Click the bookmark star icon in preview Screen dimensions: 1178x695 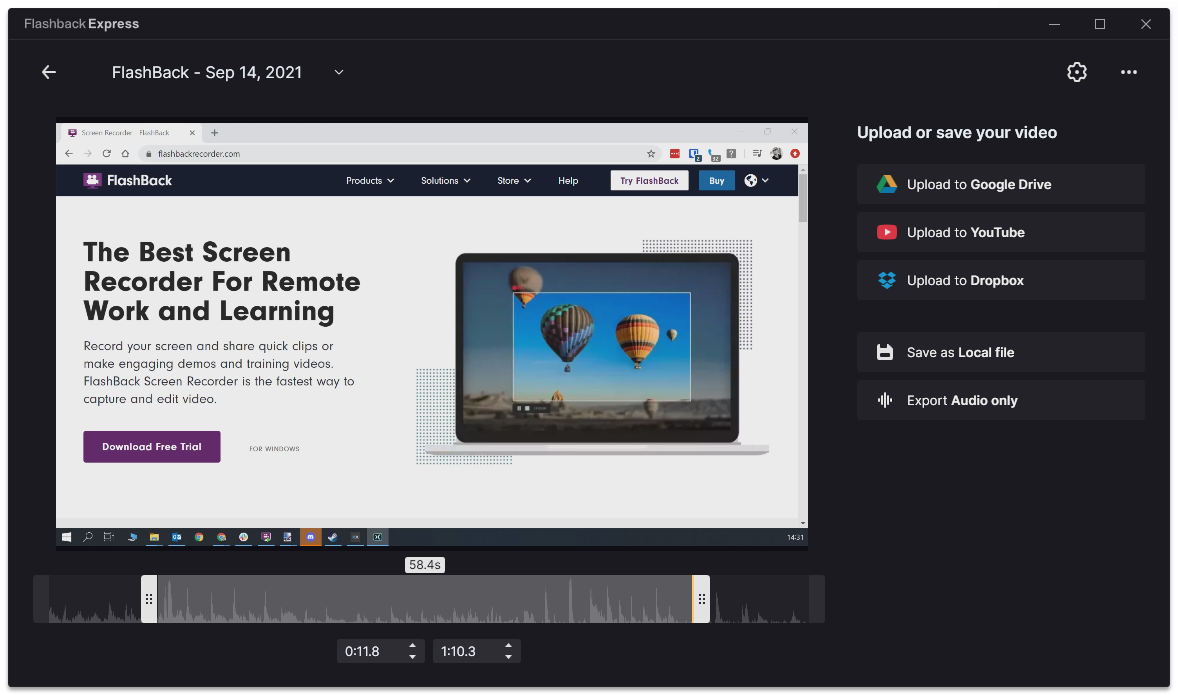(x=651, y=153)
